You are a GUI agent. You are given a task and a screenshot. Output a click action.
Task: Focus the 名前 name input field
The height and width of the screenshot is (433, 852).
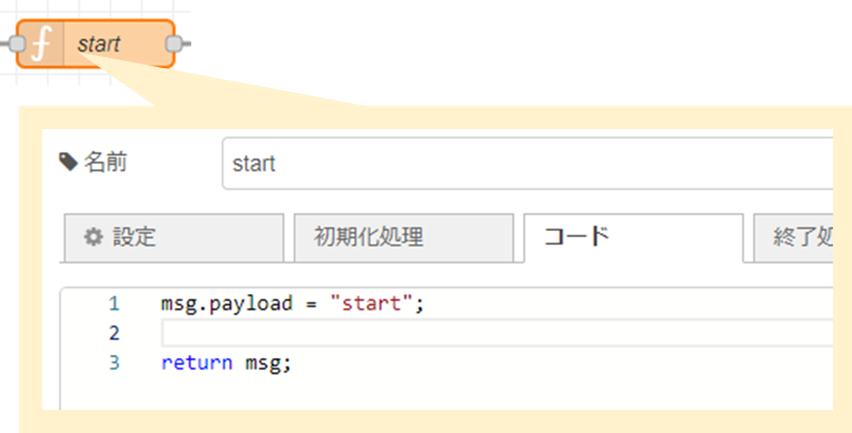tap(527, 164)
